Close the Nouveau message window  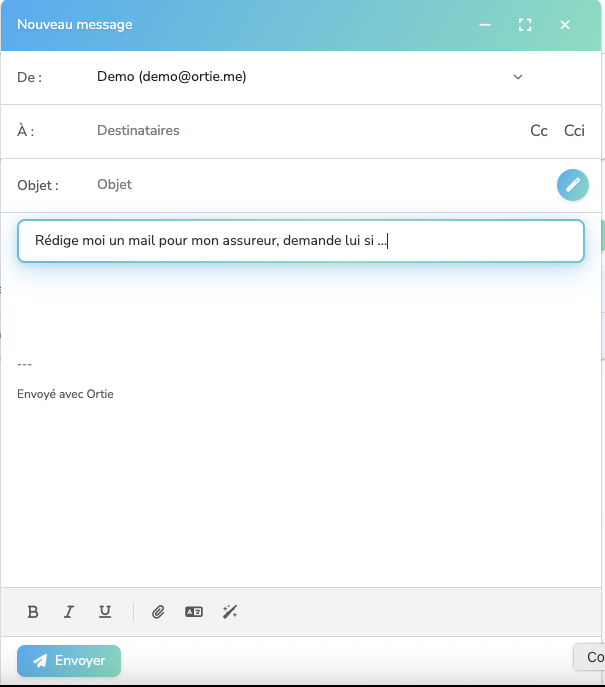click(565, 25)
